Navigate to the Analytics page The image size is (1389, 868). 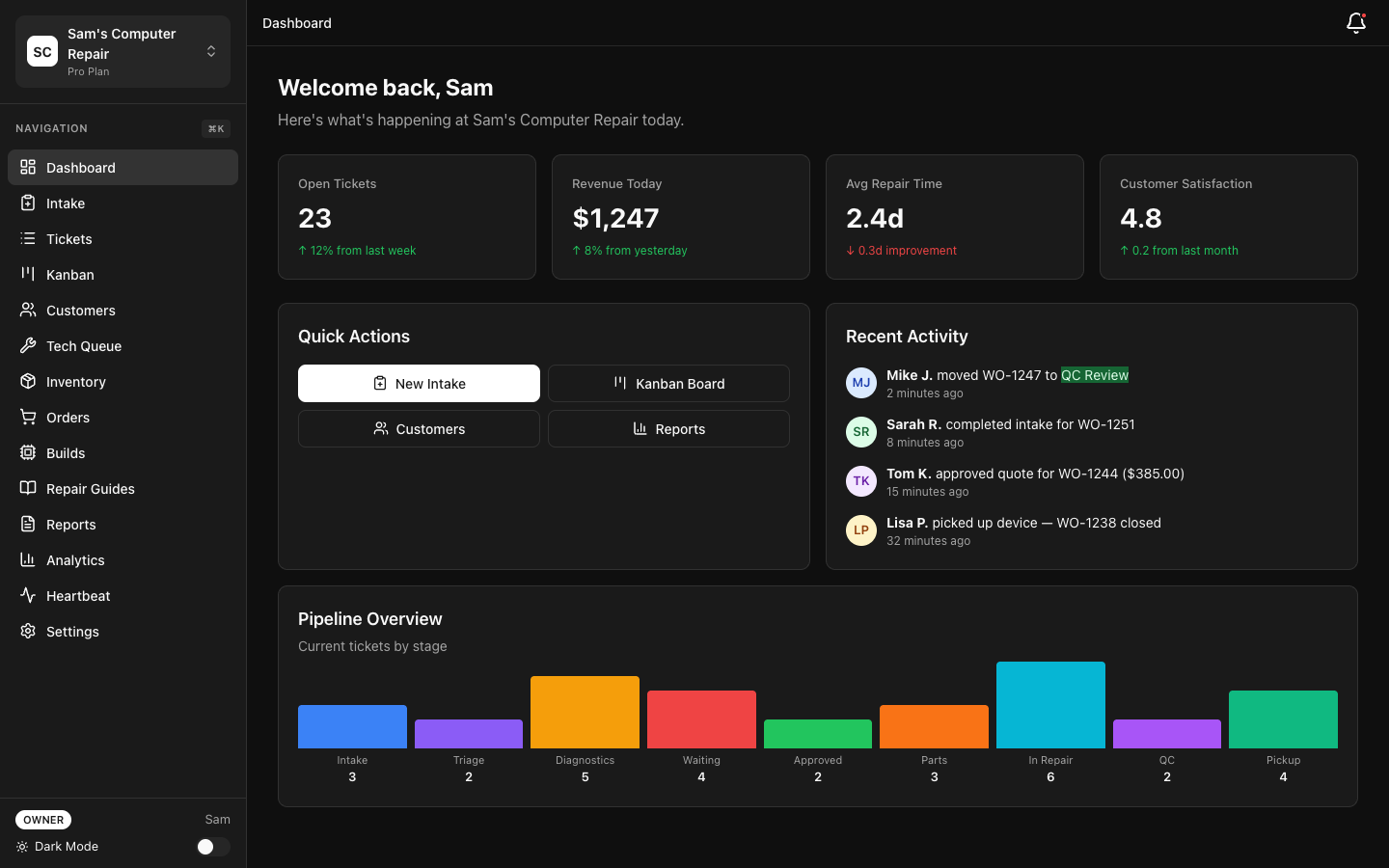[x=75, y=560]
